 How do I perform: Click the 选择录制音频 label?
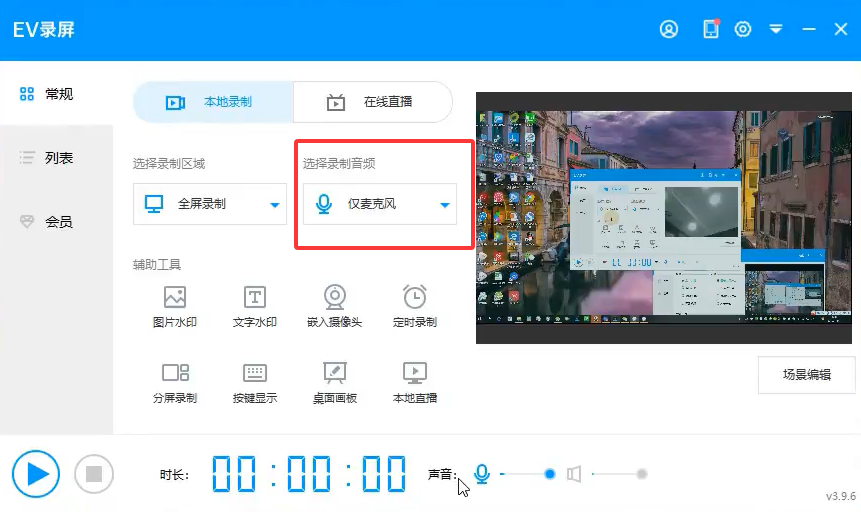click(339, 164)
